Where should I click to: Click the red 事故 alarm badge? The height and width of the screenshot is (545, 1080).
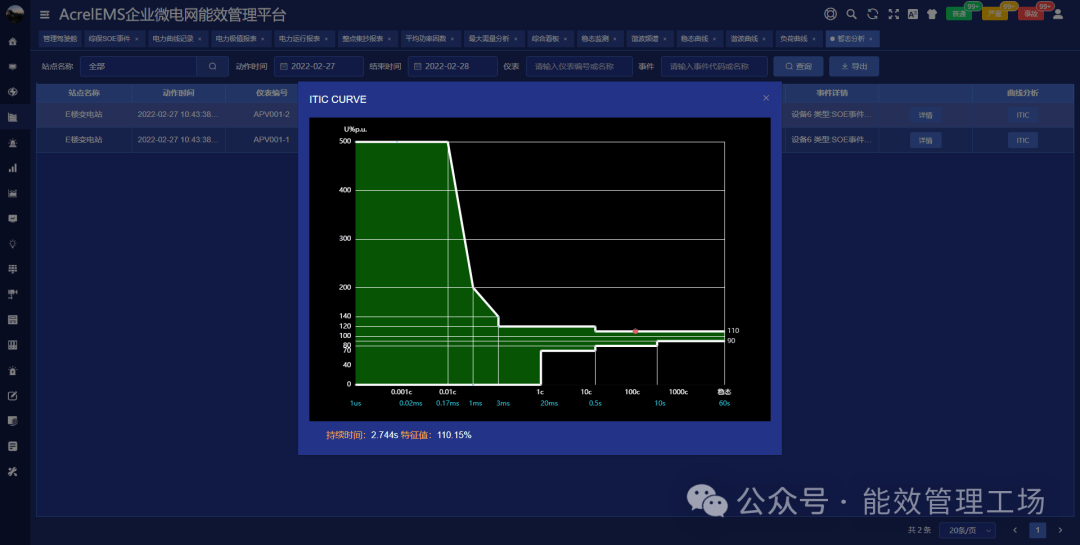[x=1030, y=14]
